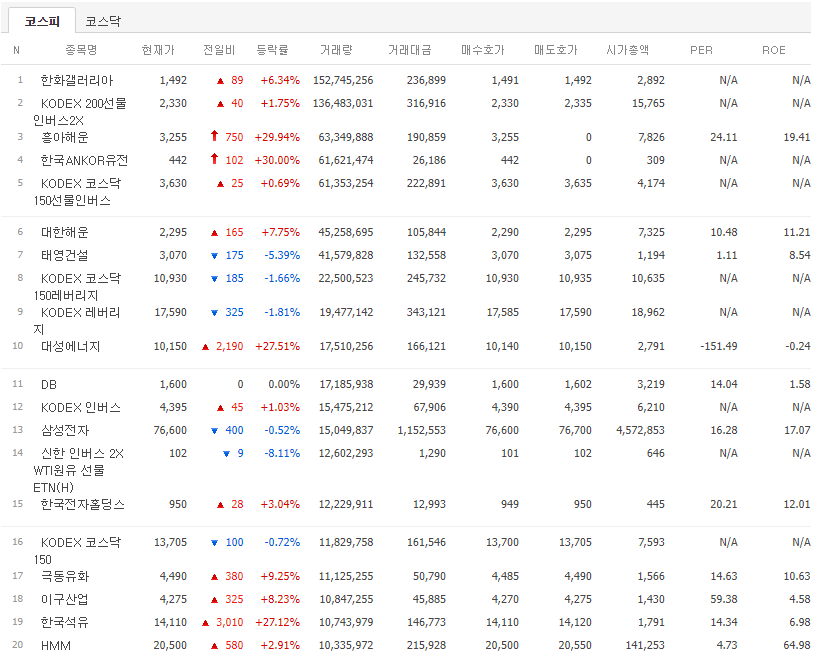
Task: Click the -151.49 PER value
Action: click(x=719, y=346)
